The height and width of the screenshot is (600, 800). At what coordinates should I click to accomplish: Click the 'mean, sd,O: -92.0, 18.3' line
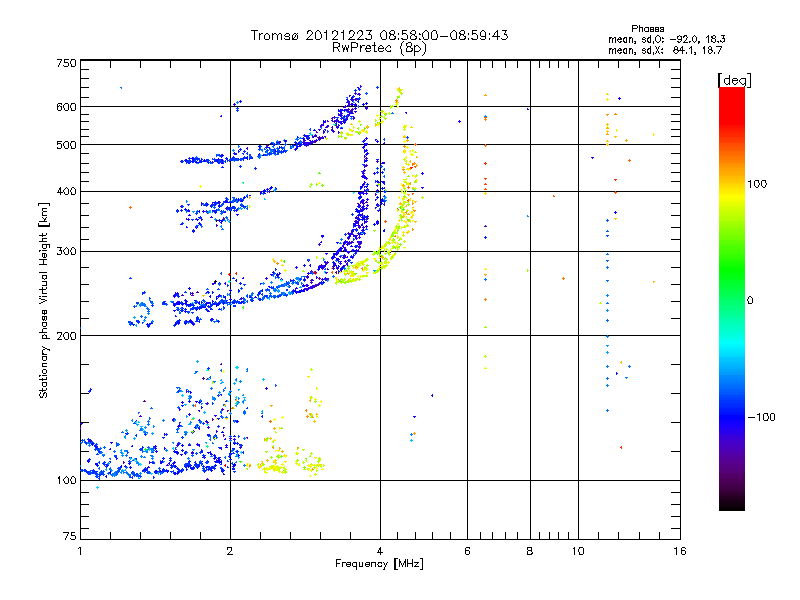pyautogui.click(x=666, y=39)
